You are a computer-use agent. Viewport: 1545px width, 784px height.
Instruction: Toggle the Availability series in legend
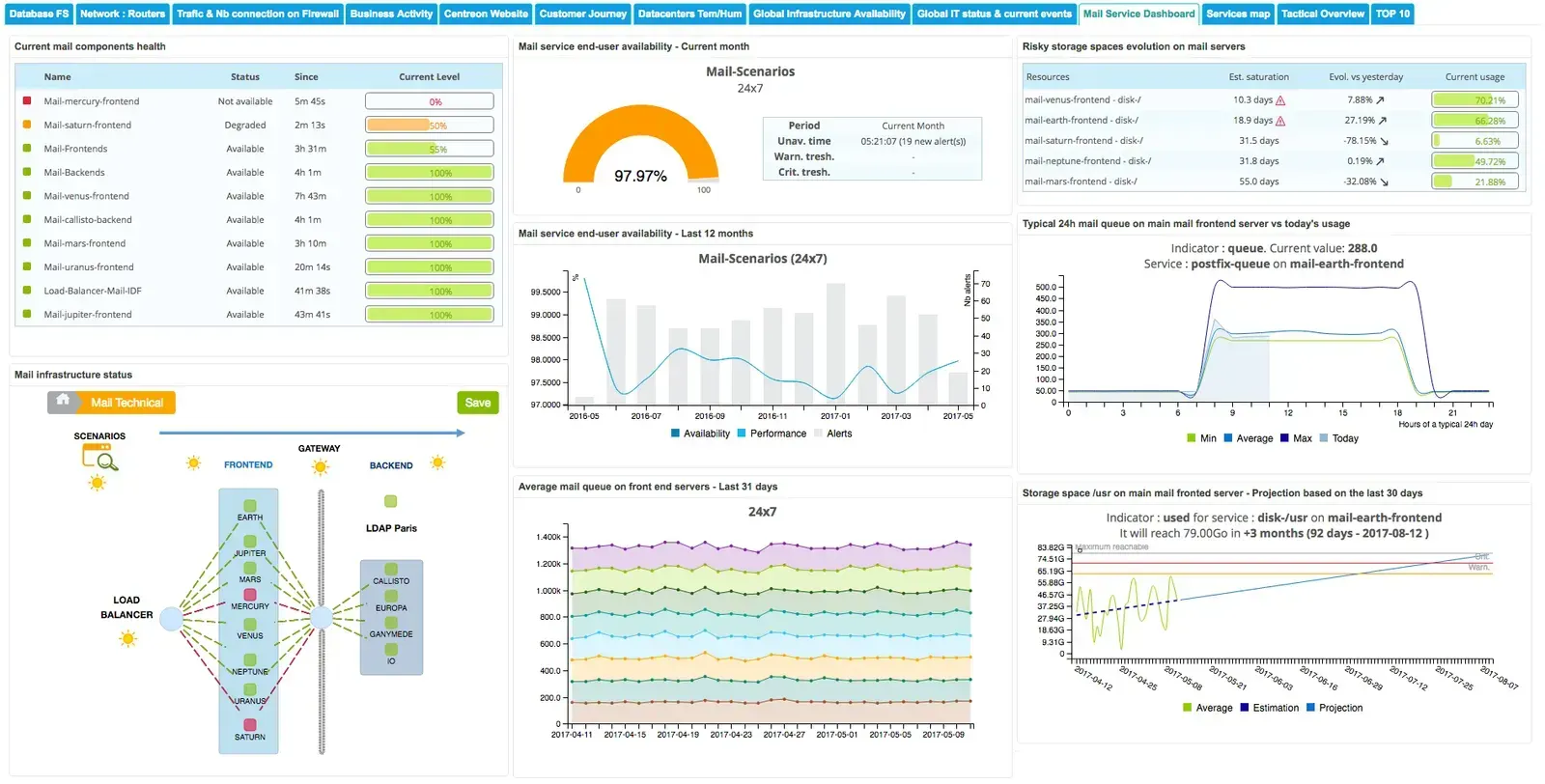(700, 434)
